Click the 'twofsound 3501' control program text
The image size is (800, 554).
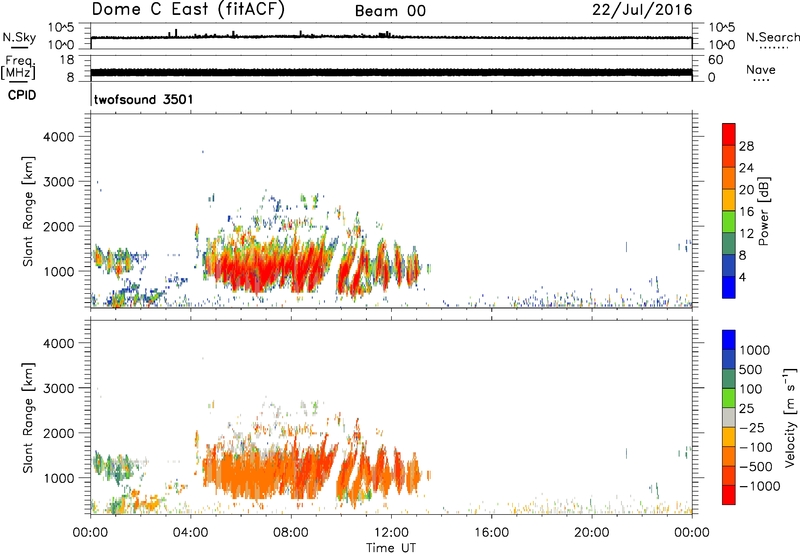(x=143, y=99)
